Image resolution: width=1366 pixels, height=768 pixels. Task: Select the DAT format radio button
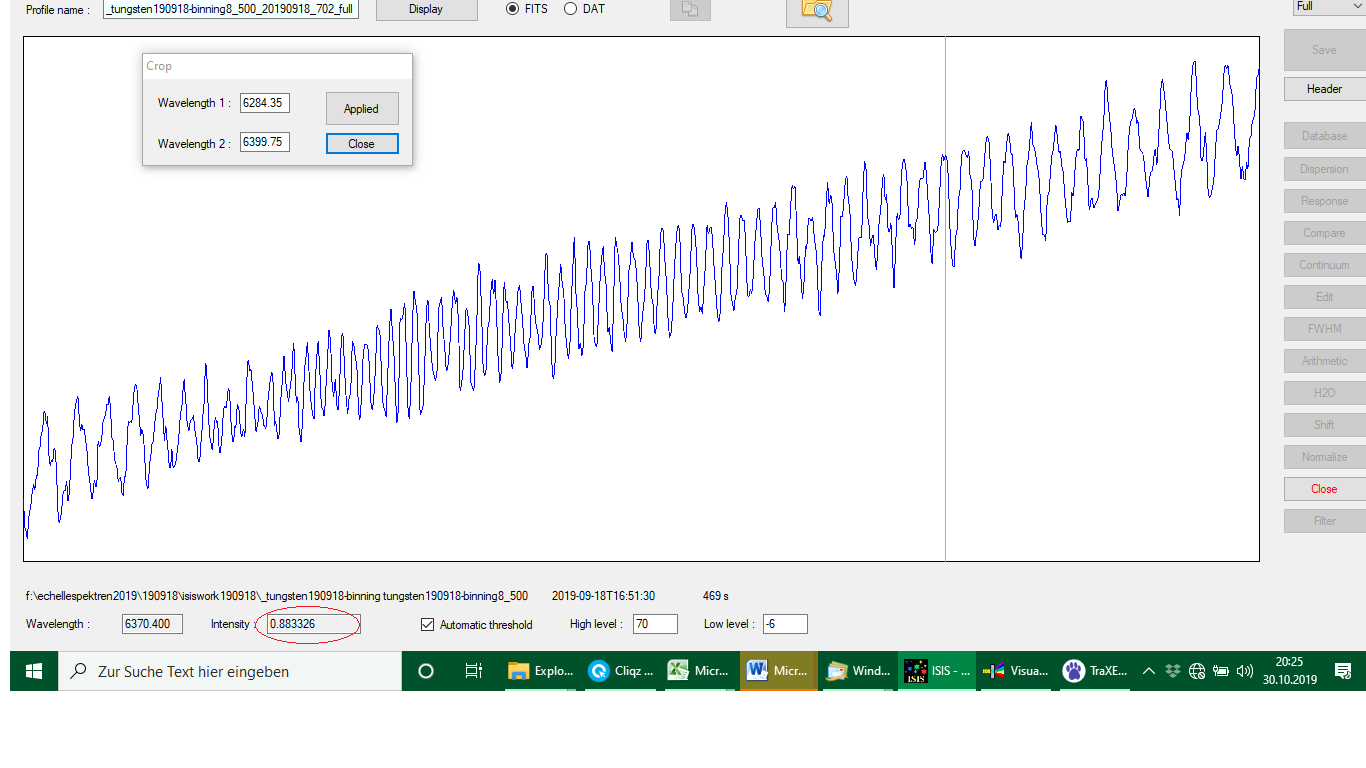pos(571,9)
